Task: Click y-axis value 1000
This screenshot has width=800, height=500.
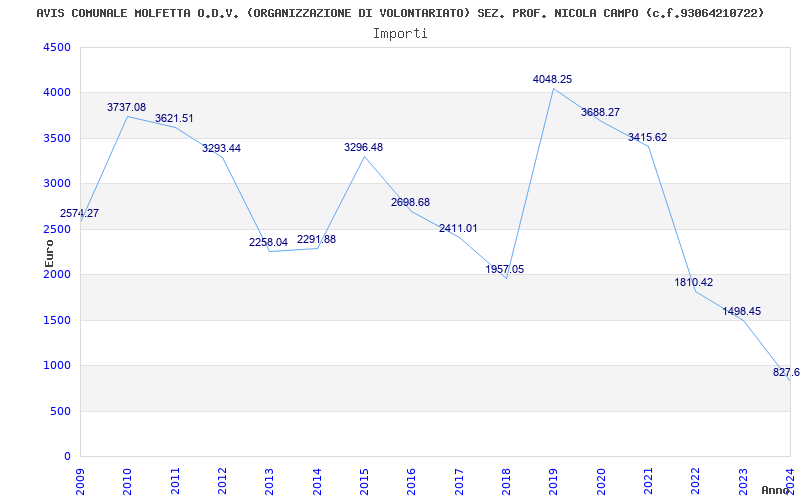Action: [57, 366]
